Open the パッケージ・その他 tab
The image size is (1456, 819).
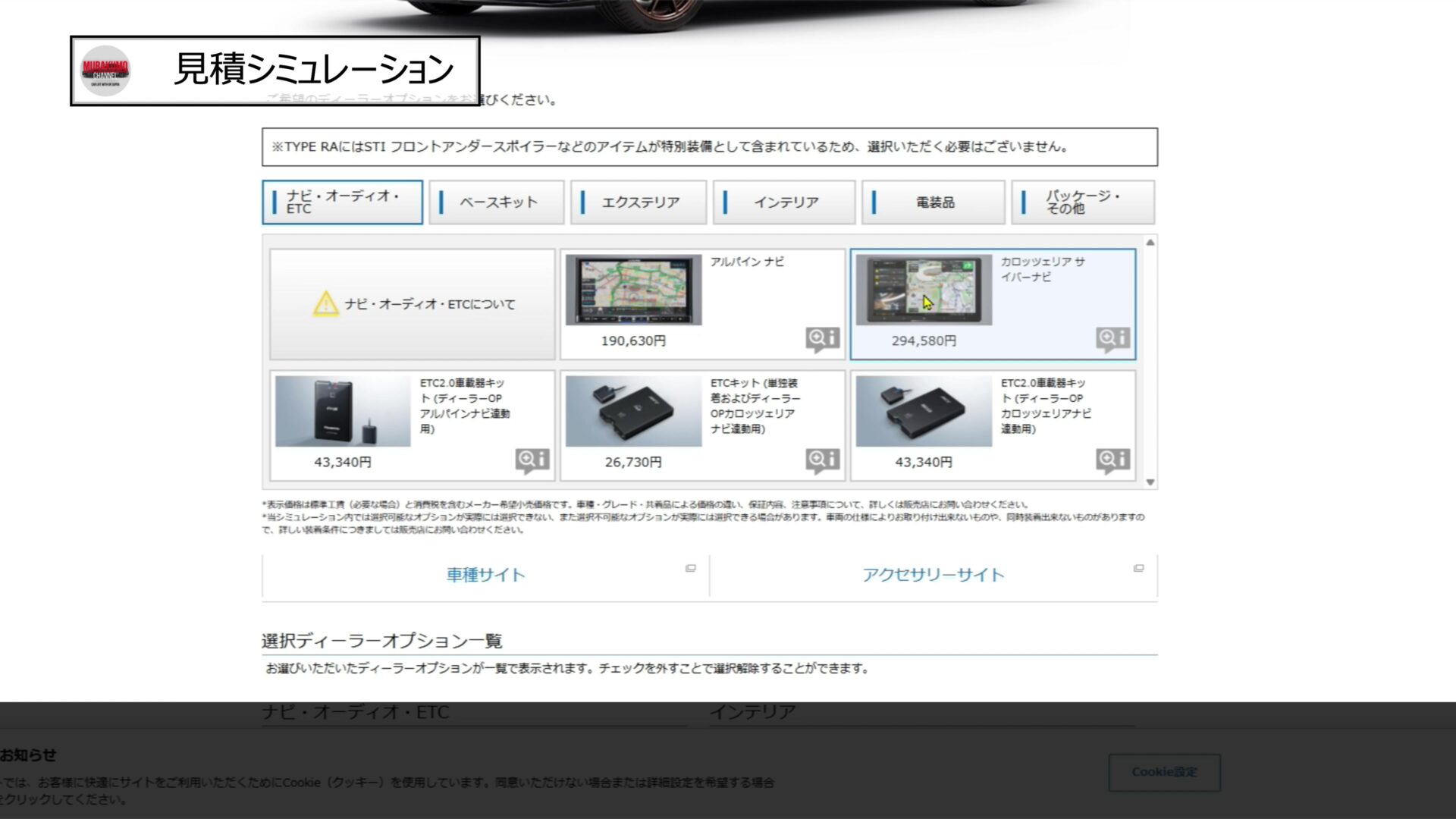tap(1082, 202)
